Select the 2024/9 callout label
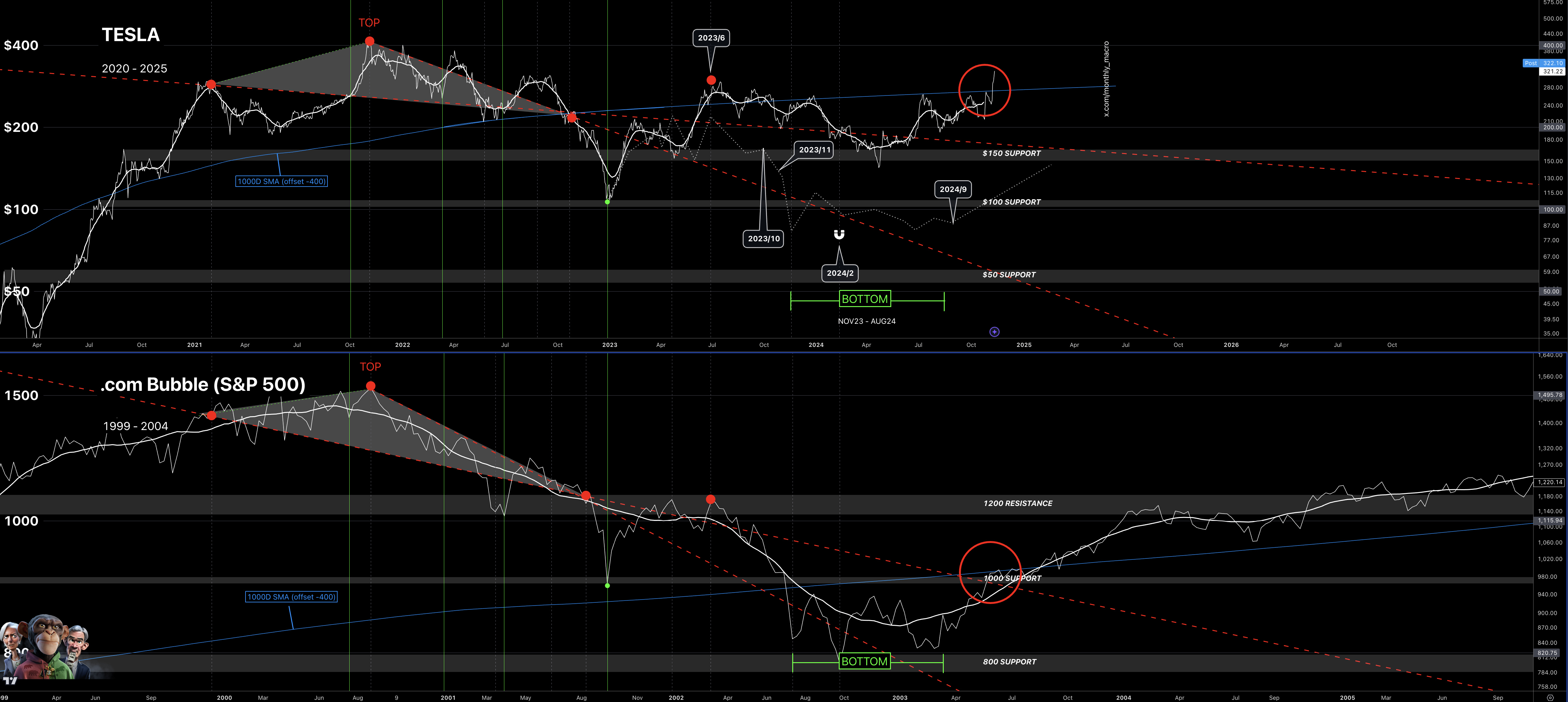The width and height of the screenshot is (1568, 702). coord(953,189)
